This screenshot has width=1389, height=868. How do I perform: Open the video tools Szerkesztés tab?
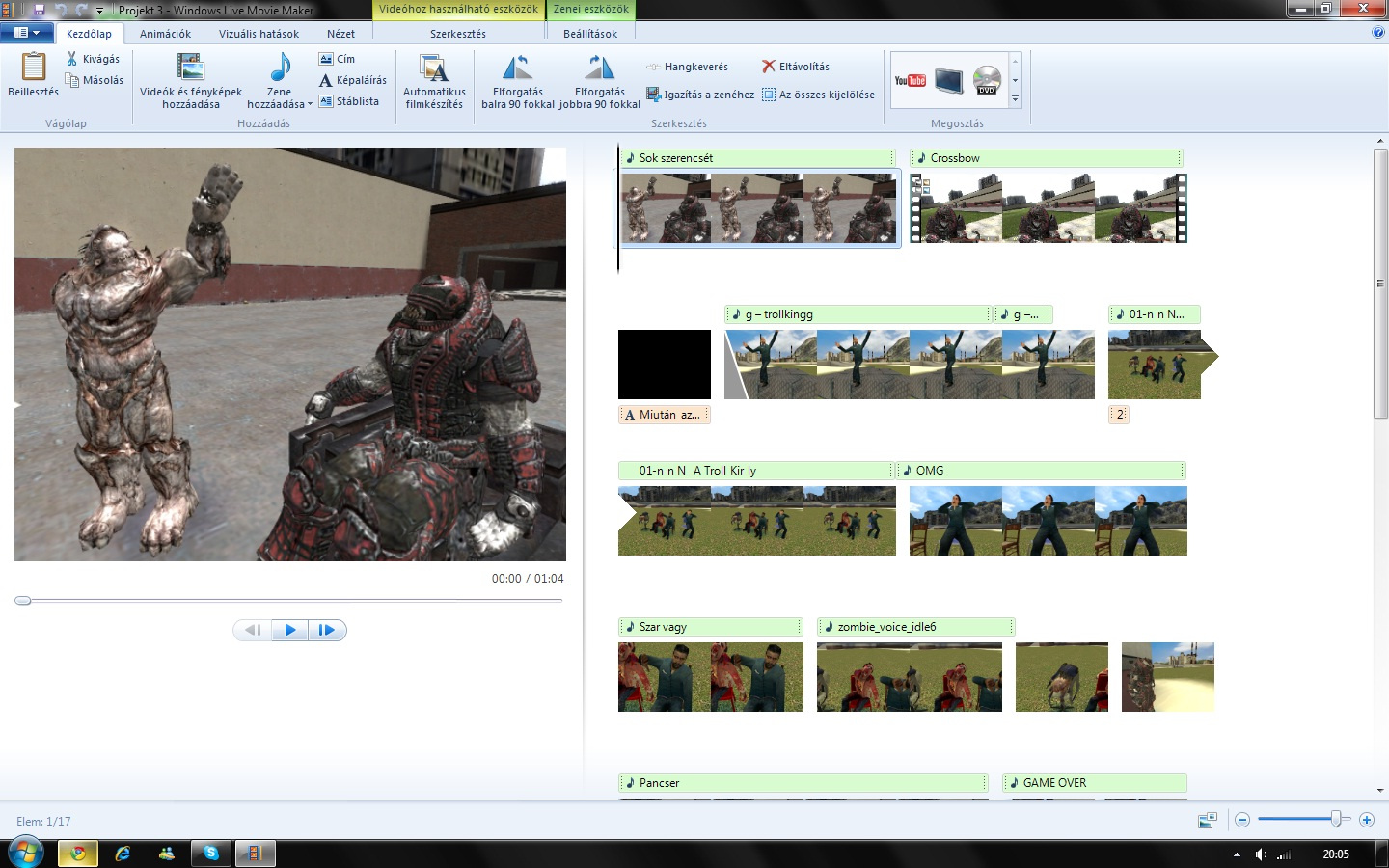[458, 33]
